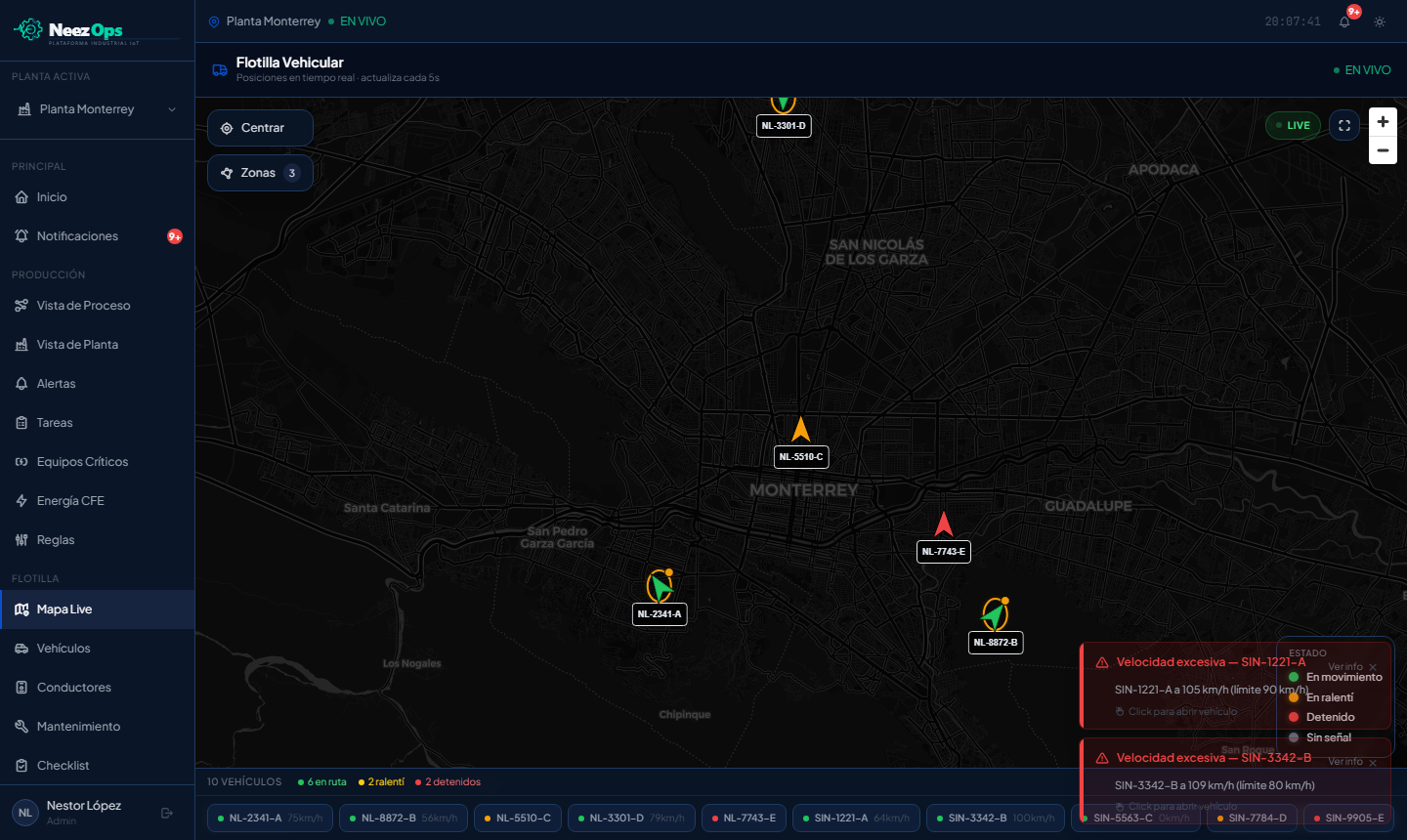Click the Flotilla Vehicular truck header icon
The height and width of the screenshot is (840, 1407).
coord(220,70)
